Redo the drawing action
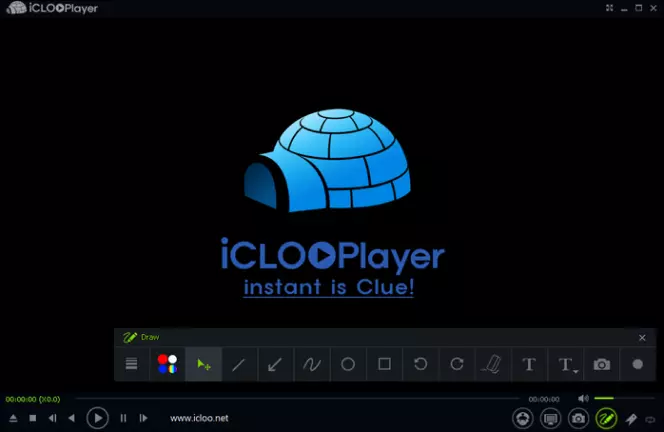This screenshot has width=664, height=432. (457, 364)
